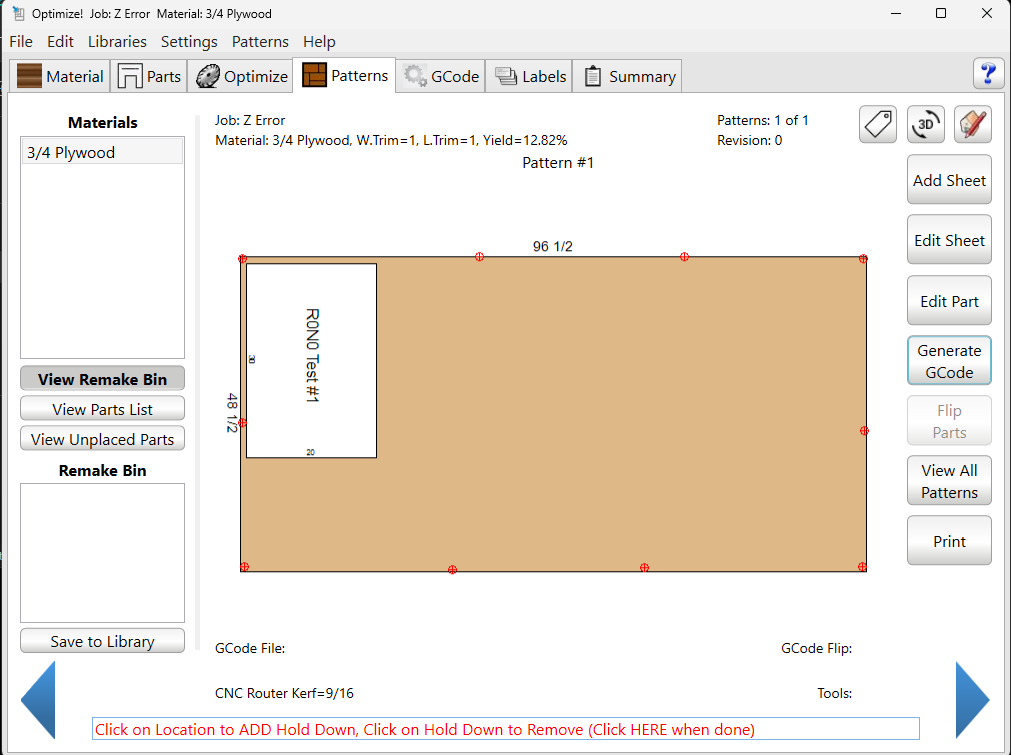The width and height of the screenshot is (1011, 755).
Task: Open the Labels tab
Action: tap(530, 77)
